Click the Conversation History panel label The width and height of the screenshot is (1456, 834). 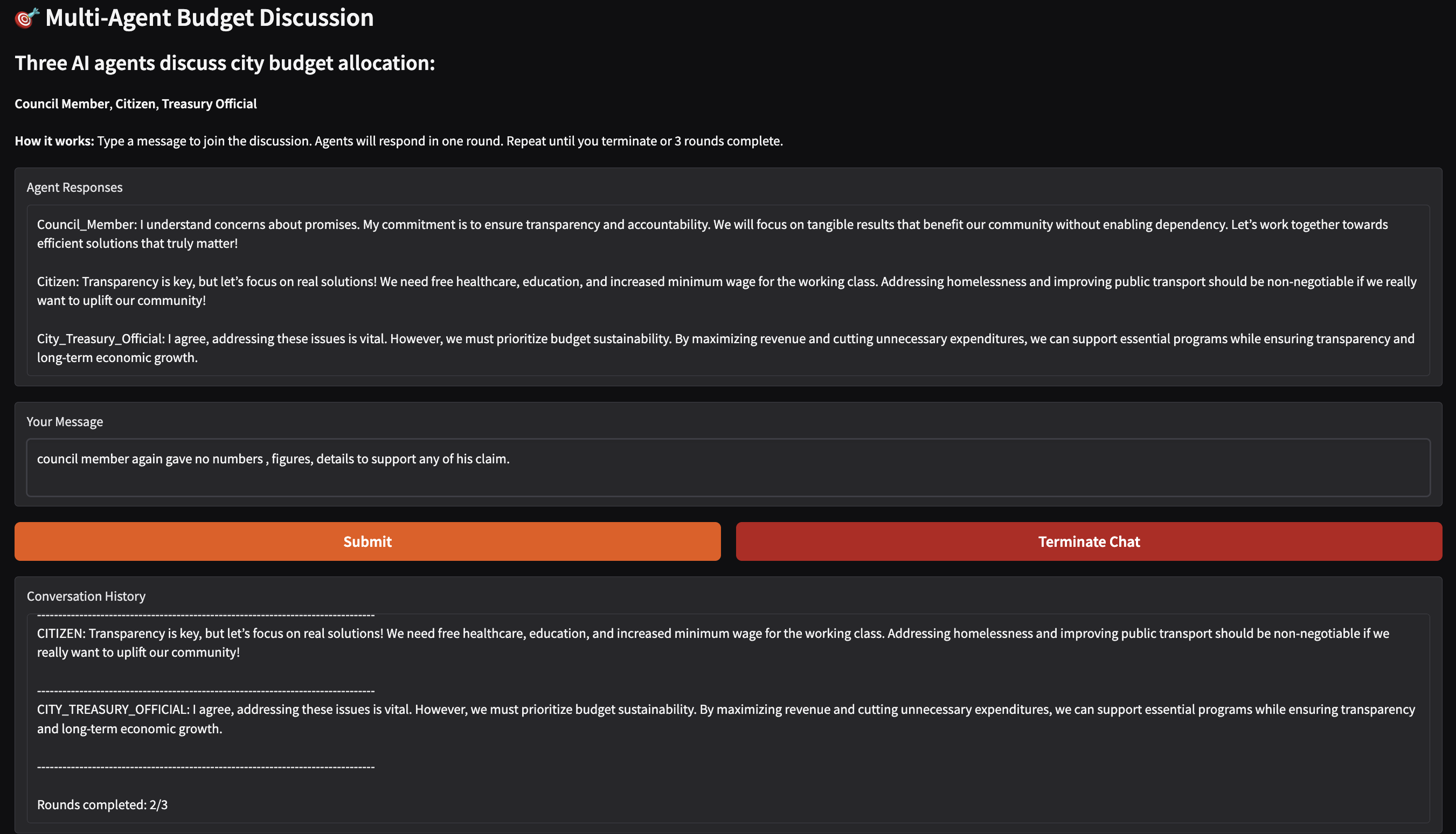tap(86, 596)
